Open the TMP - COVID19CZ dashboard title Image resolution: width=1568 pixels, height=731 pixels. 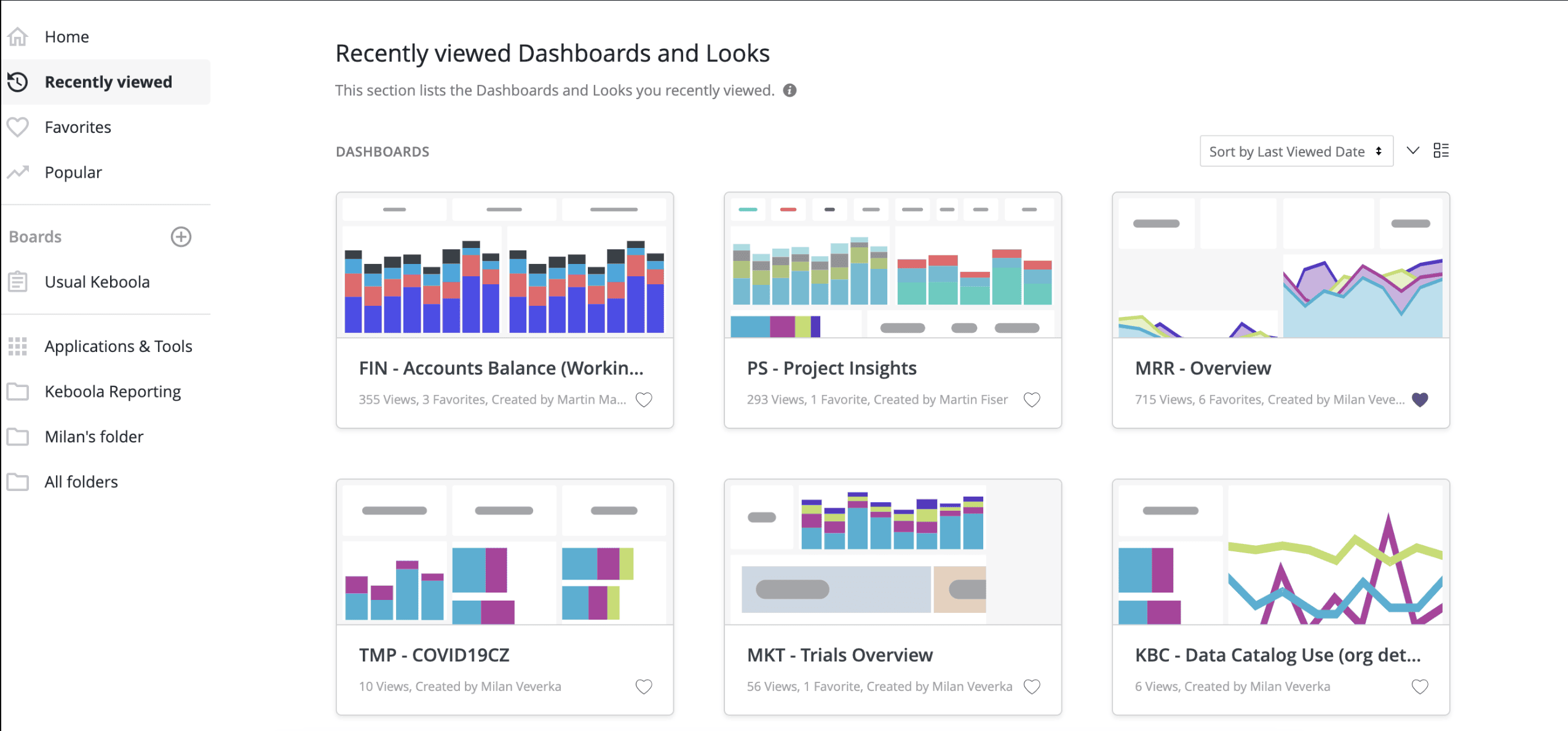[x=434, y=655]
